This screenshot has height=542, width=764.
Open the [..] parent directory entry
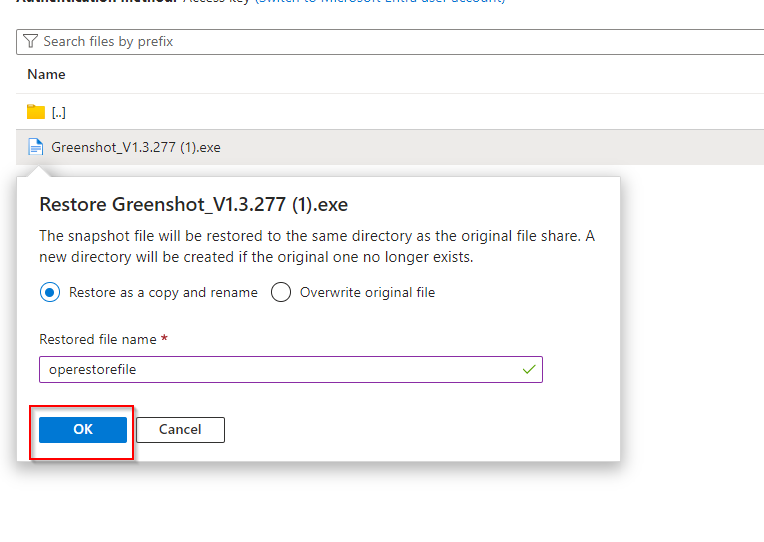59,112
